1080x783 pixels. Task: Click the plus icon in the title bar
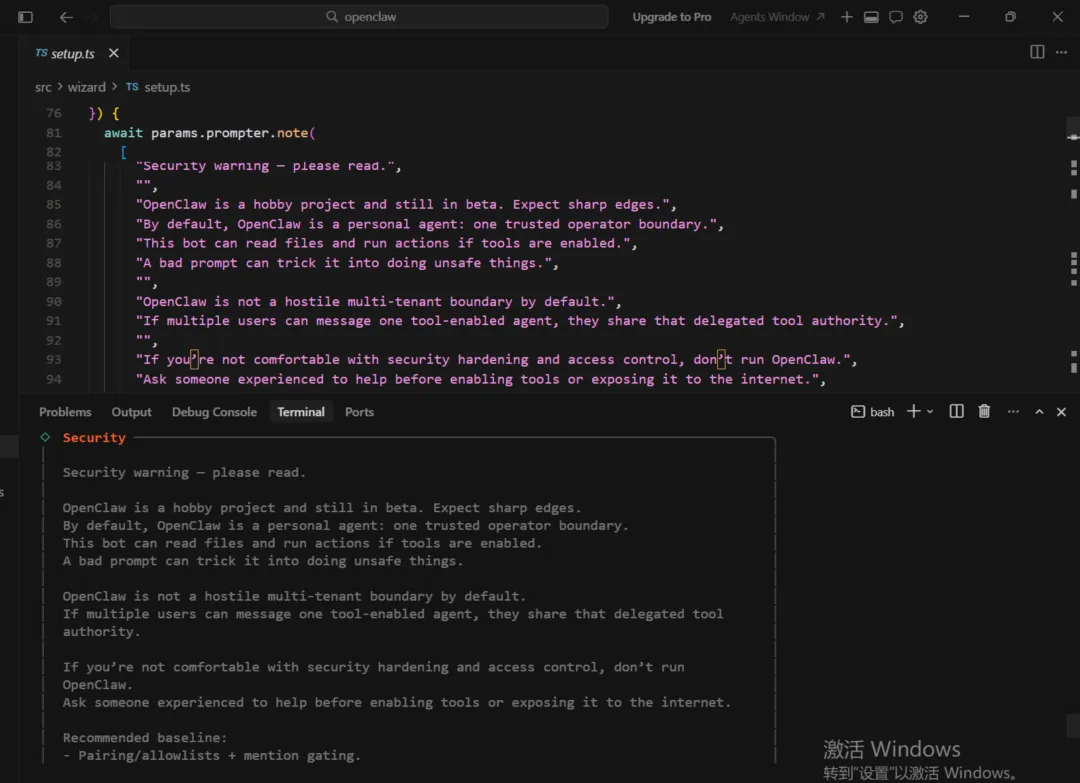pos(847,17)
